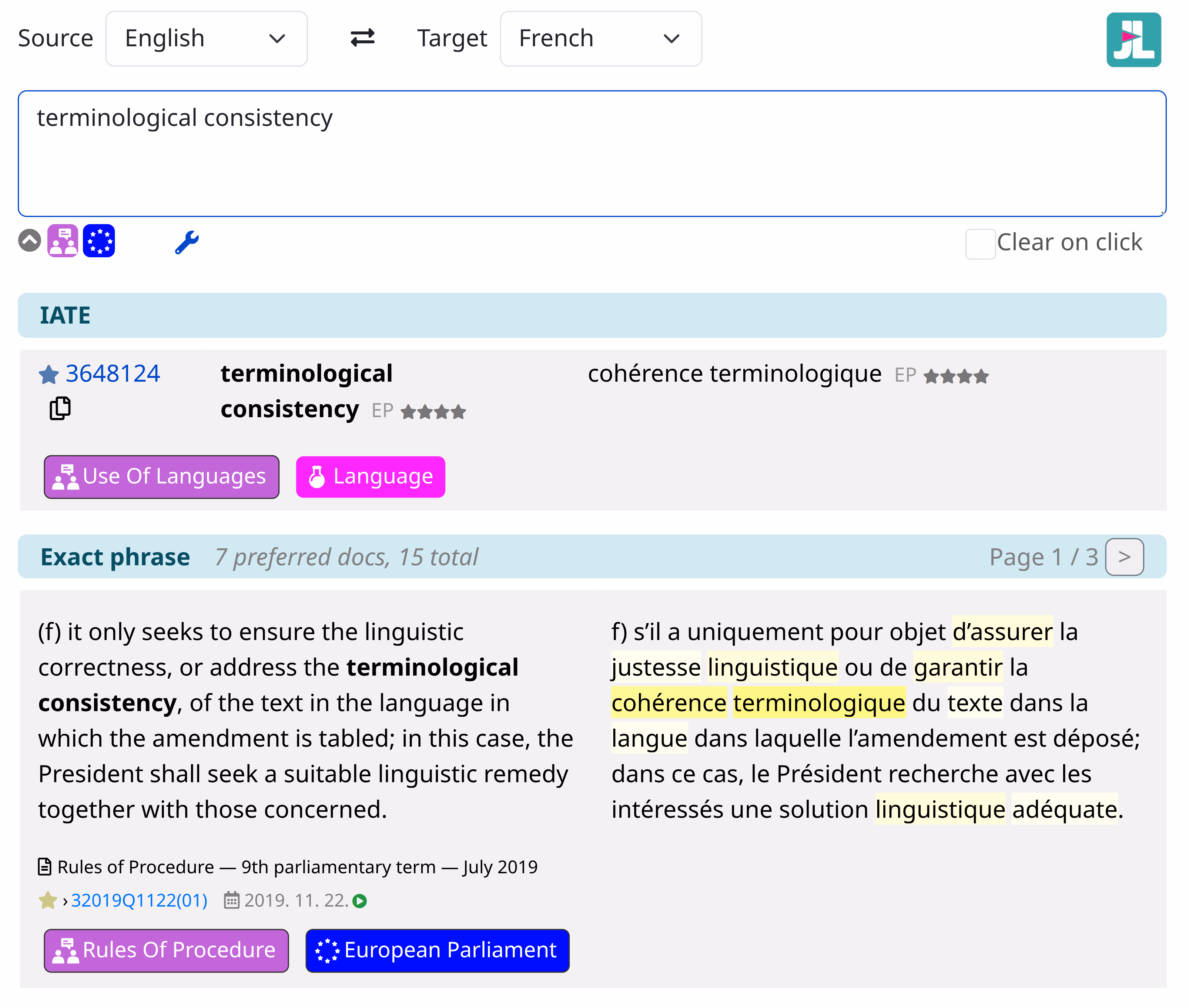Image resolution: width=1189 pixels, height=1008 pixels.
Task: Click the European Parliament tag
Action: pyautogui.click(x=438, y=950)
